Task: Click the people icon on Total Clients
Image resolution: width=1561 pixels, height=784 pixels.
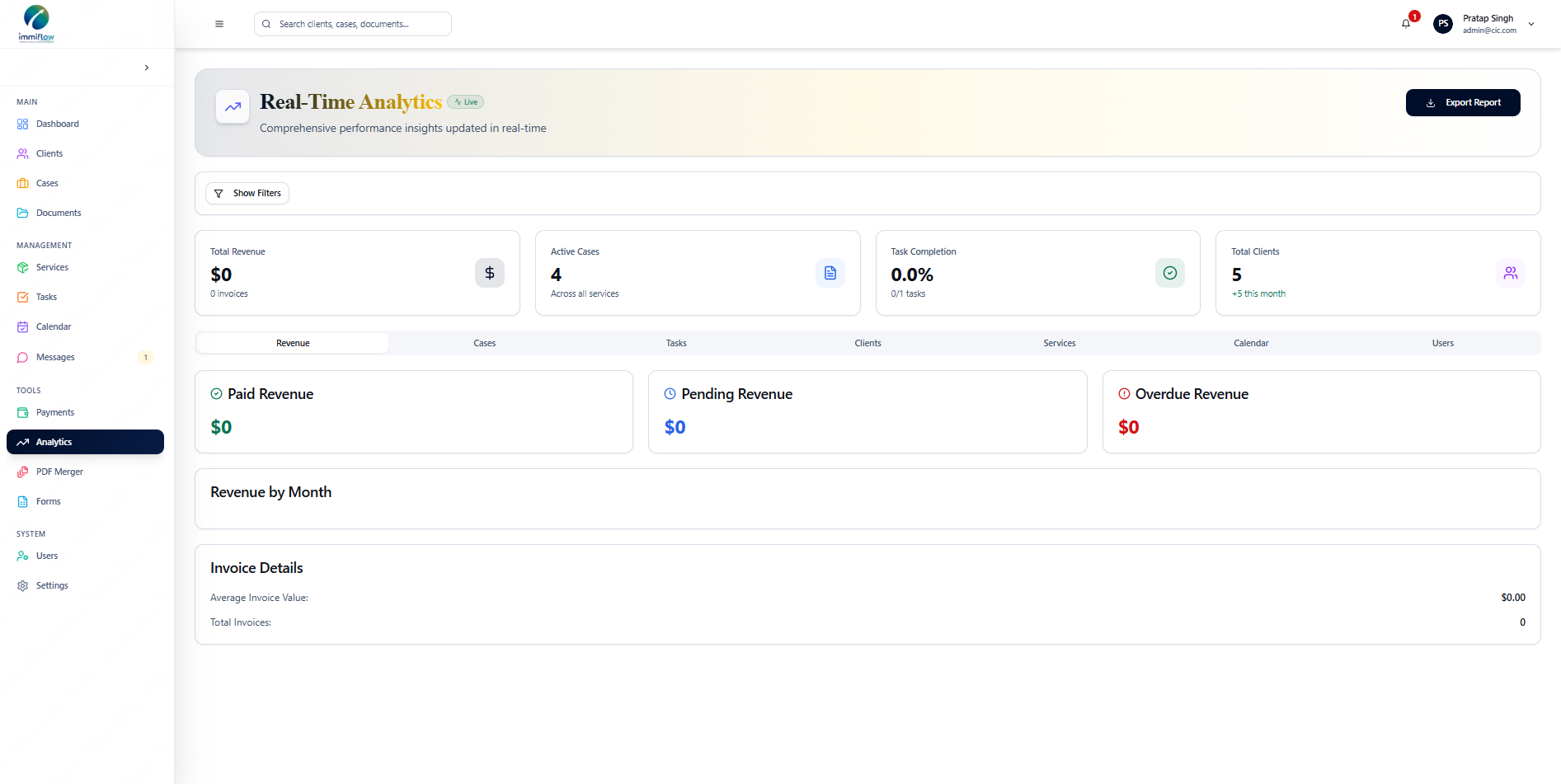Action: coord(1511,273)
